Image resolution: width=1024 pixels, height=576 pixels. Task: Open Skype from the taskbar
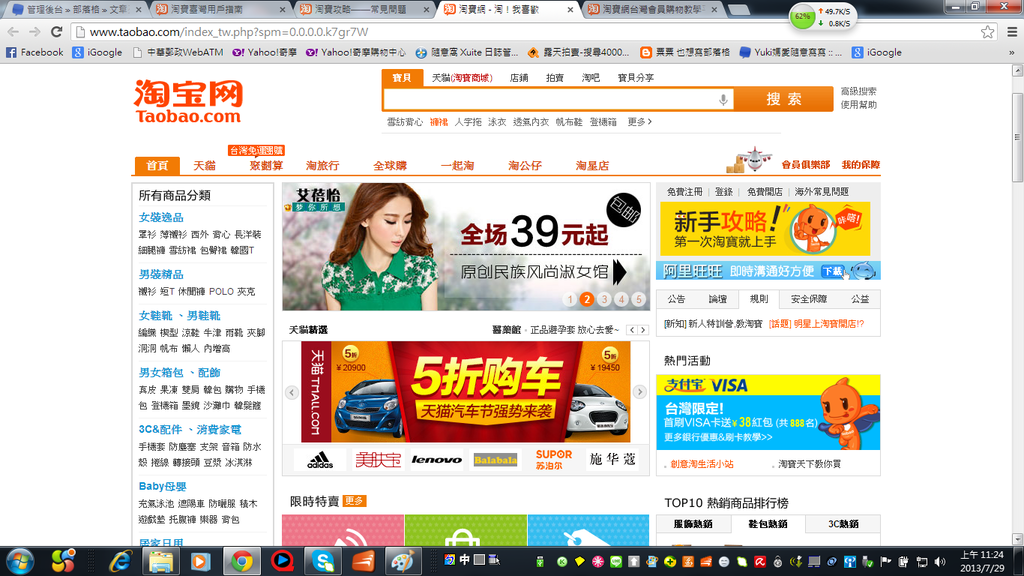pos(323,562)
